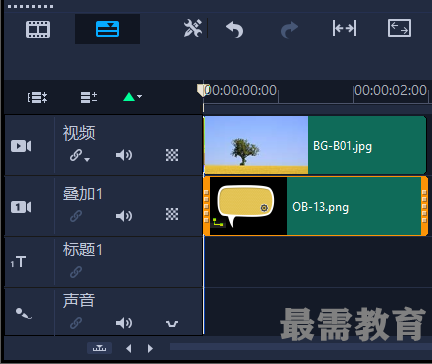Click the BG-B01.jpg clip name
432x364 pixels.
coord(342,146)
